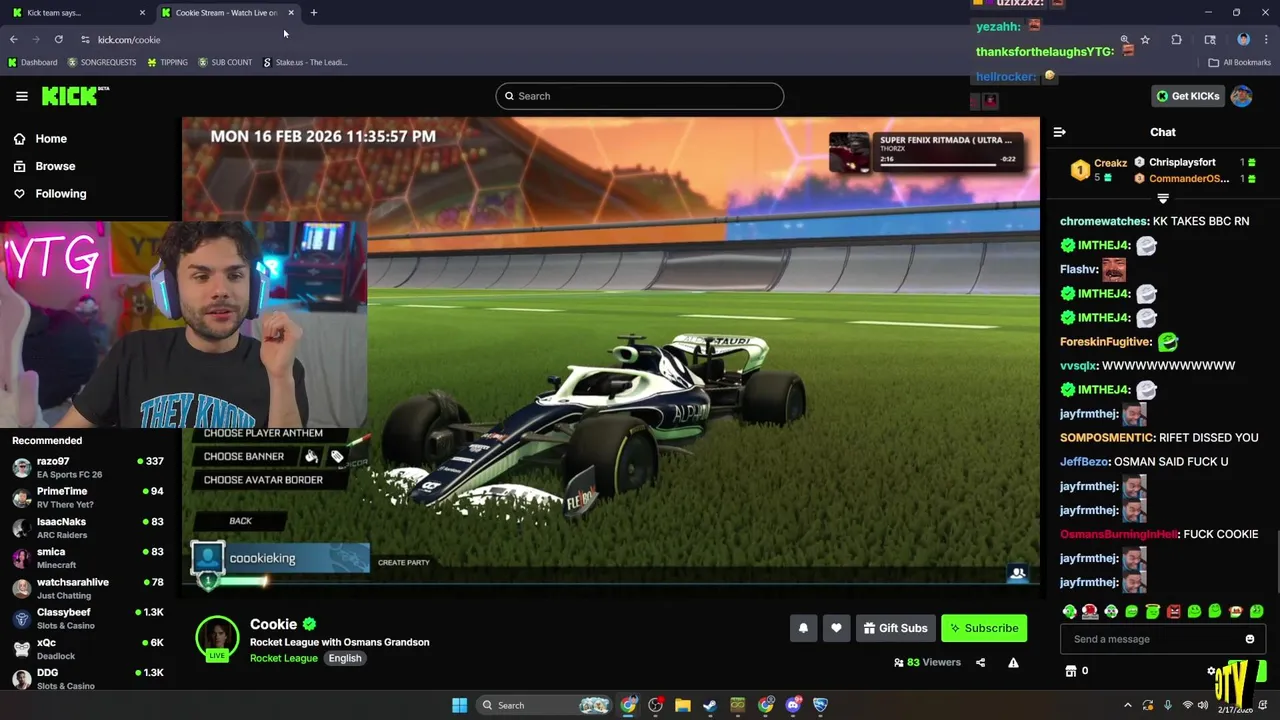Expand the chat leaderboard arrow
Screen dimensions: 1280x720
point(1162,199)
